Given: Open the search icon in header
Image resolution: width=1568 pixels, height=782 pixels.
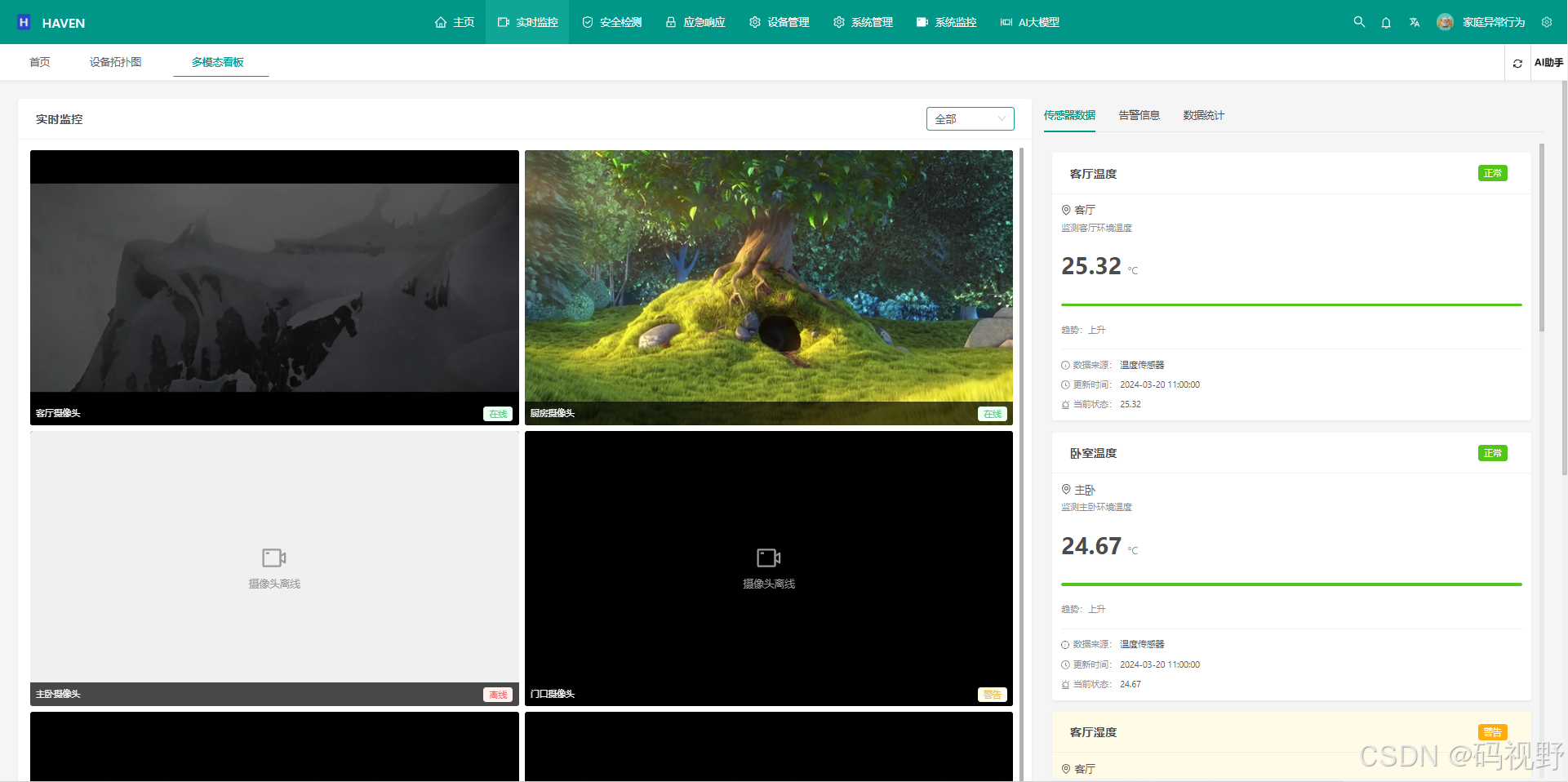Looking at the screenshot, I should [1359, 22].
